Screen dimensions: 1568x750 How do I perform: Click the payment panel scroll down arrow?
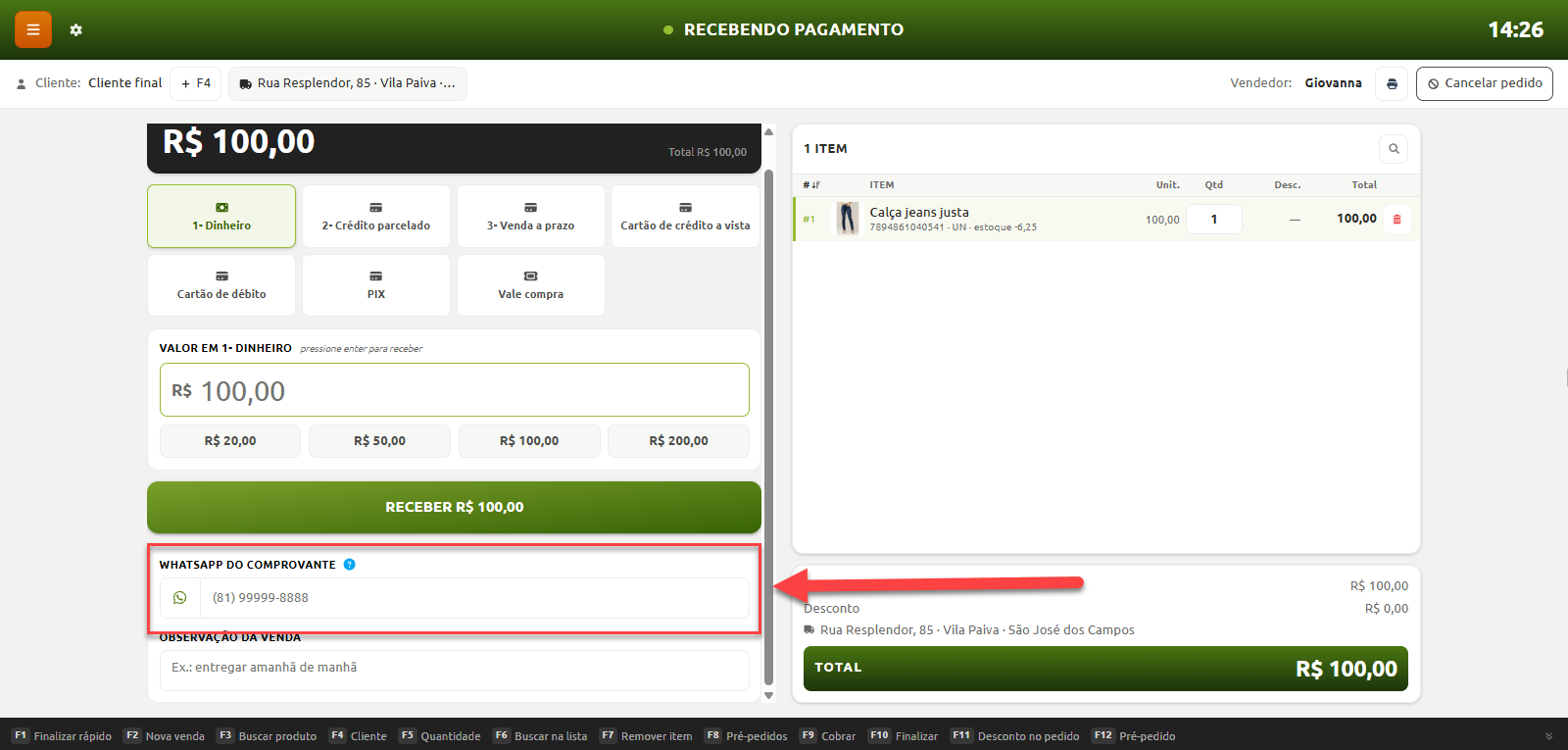pyautogui.click(x=769, y=695)
